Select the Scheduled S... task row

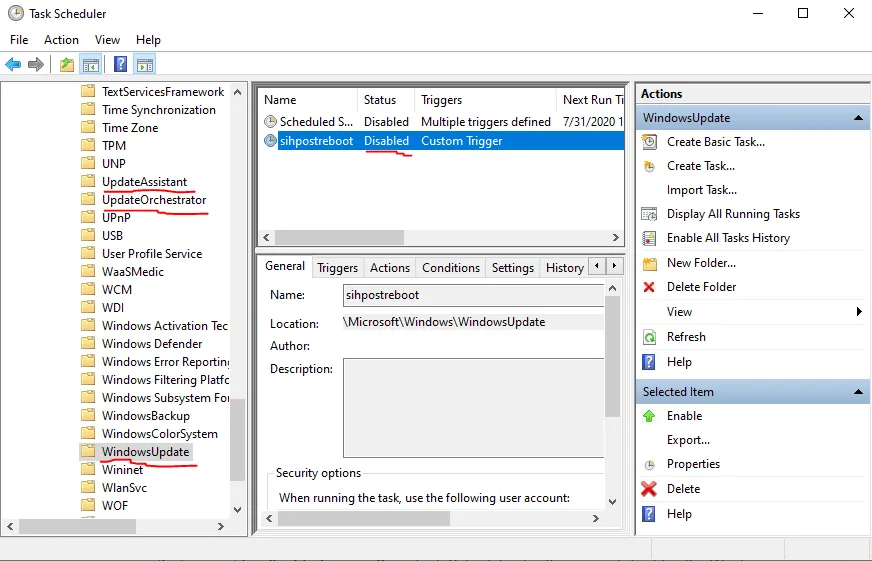click(x=443, y=121)
